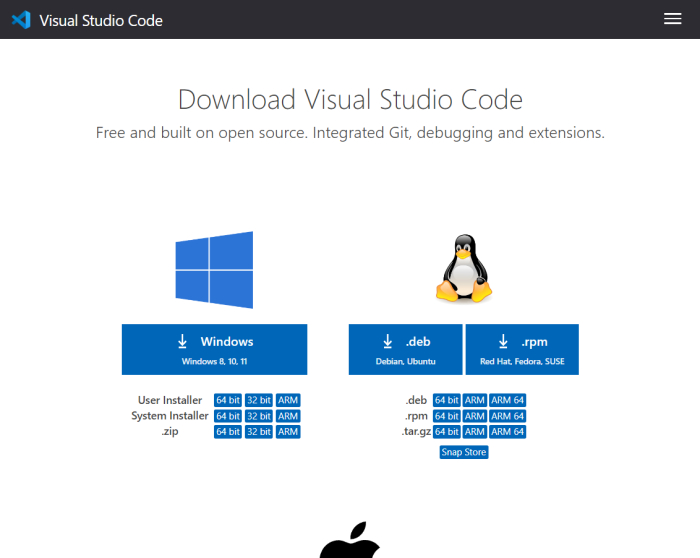Image resolution: width=700 pixels, height=558 pixels.
Task: Select System Installer 64 bit download
Action: [x=228, y=416]
